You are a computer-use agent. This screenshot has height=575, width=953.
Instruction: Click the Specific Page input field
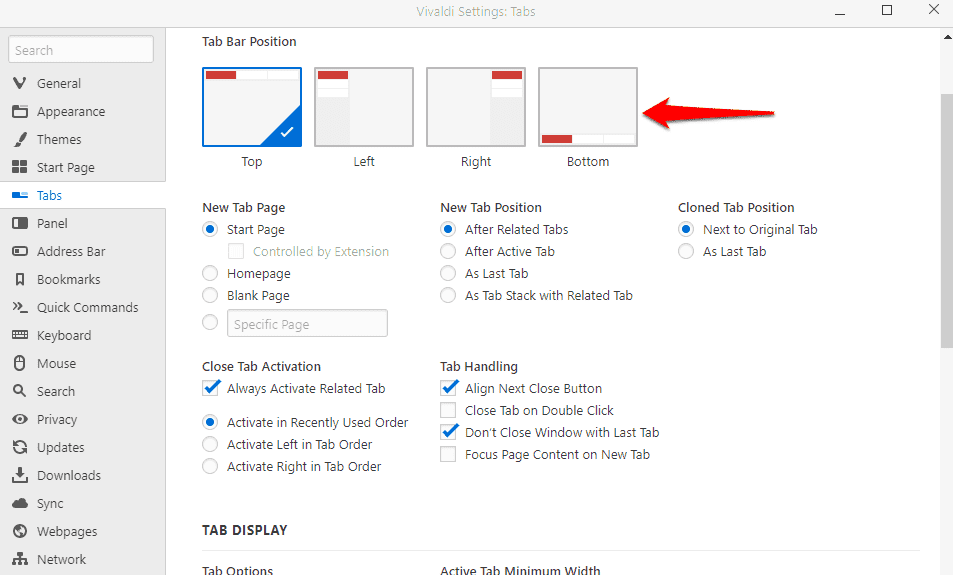(x=307, y=323)
